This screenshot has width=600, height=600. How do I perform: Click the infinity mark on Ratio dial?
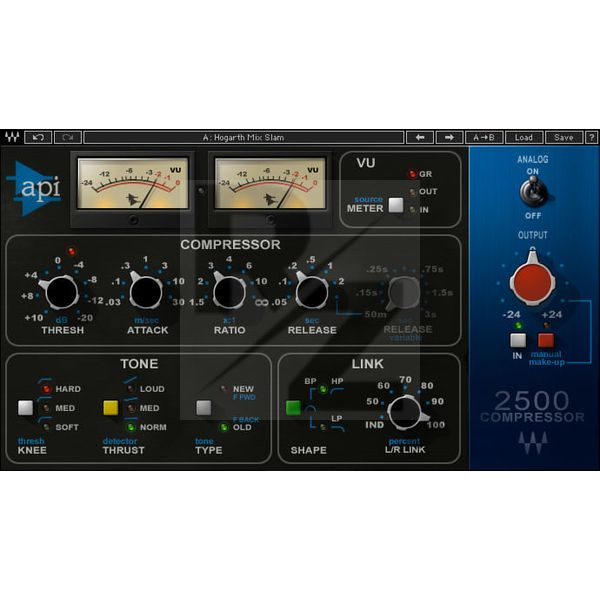tap(261, 303)
